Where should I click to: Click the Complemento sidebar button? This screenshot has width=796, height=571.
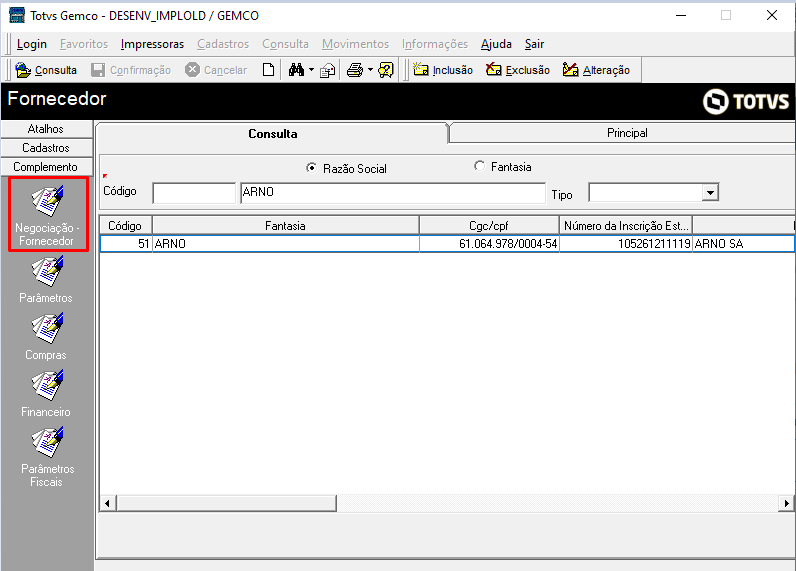click(x=46, y=167)
